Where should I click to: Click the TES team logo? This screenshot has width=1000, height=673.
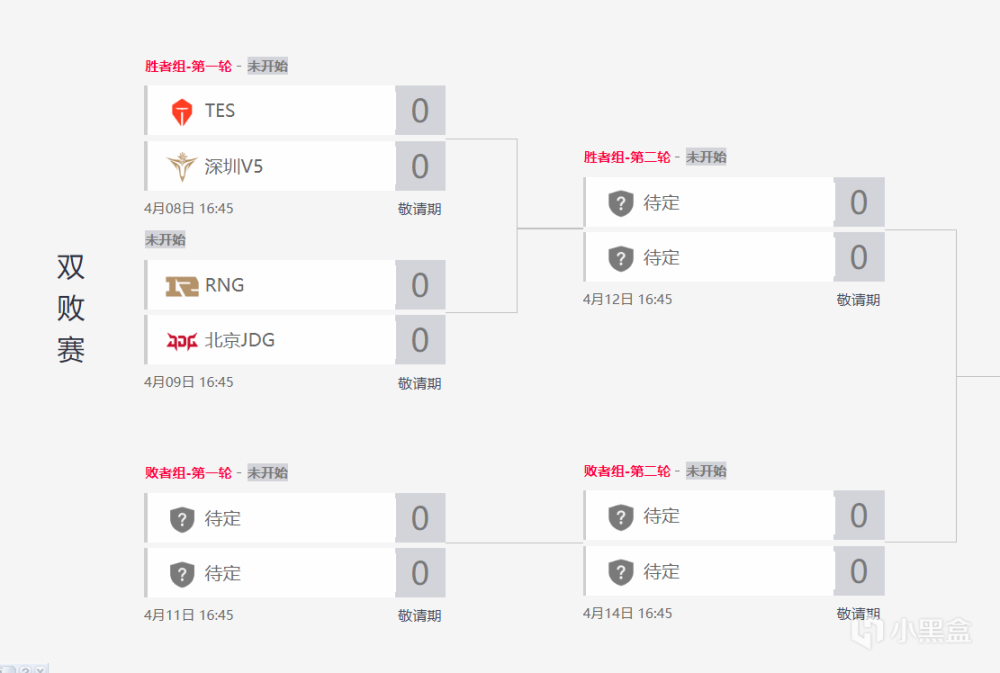[181, 111]
